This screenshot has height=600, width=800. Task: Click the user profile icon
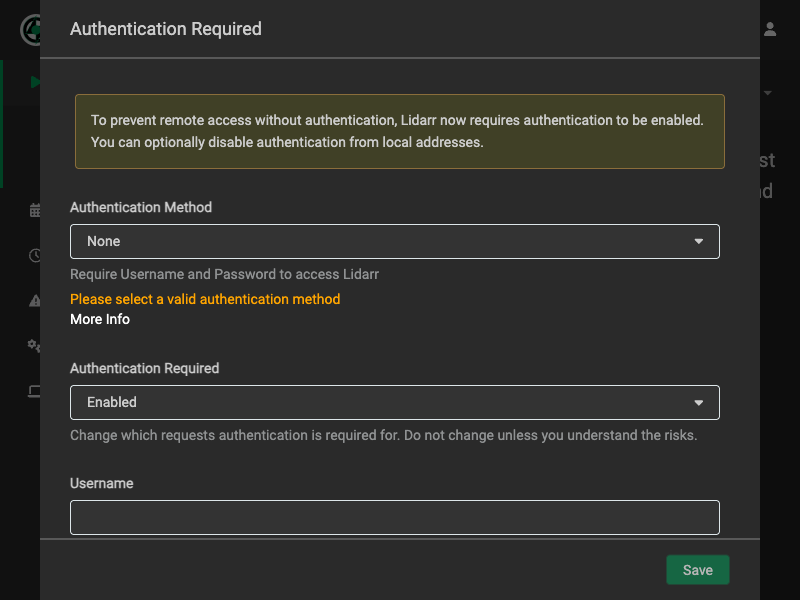(x=770, y=30)
